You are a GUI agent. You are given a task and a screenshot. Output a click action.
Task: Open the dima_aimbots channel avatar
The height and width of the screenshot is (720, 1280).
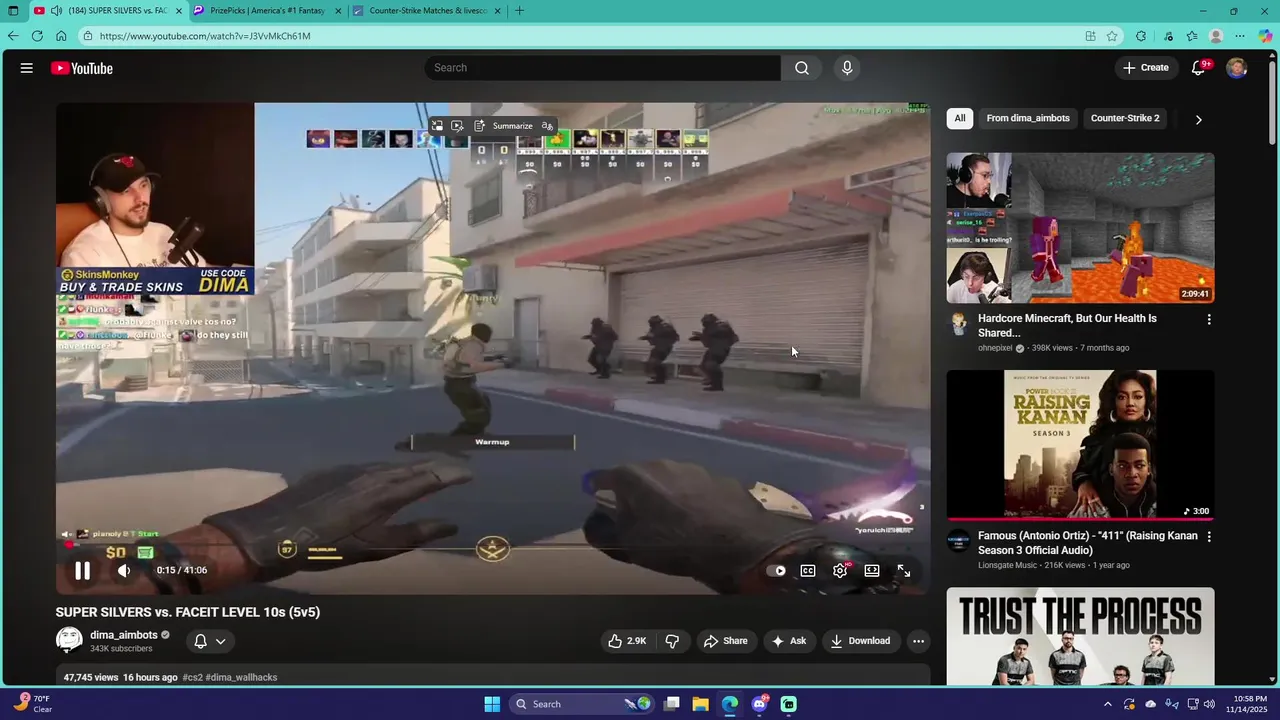[x=69, y=640]
